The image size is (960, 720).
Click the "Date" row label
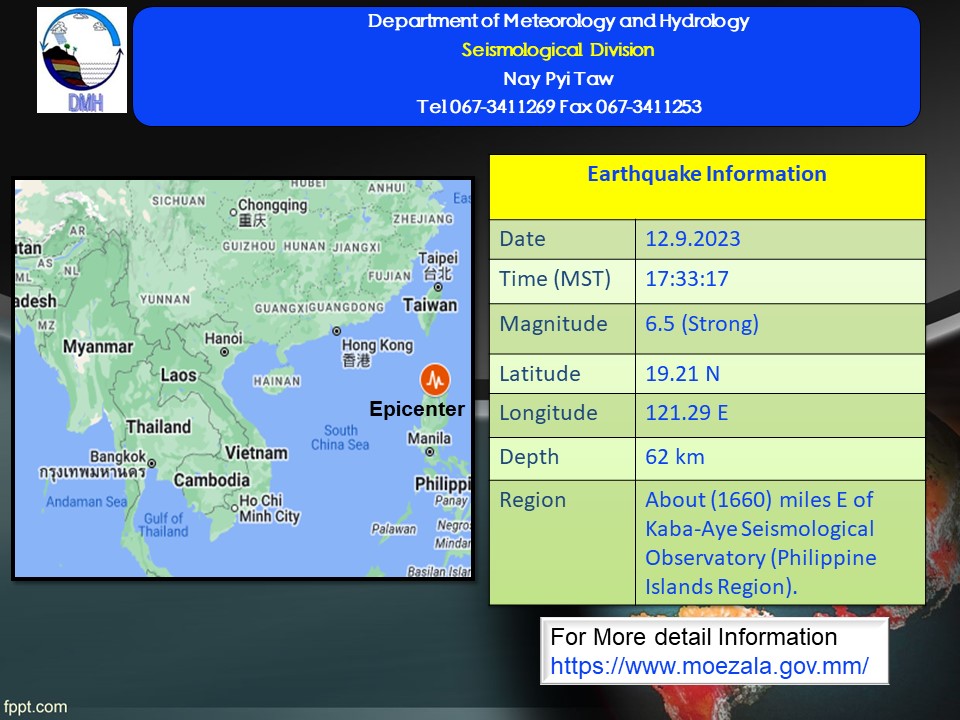522,239
